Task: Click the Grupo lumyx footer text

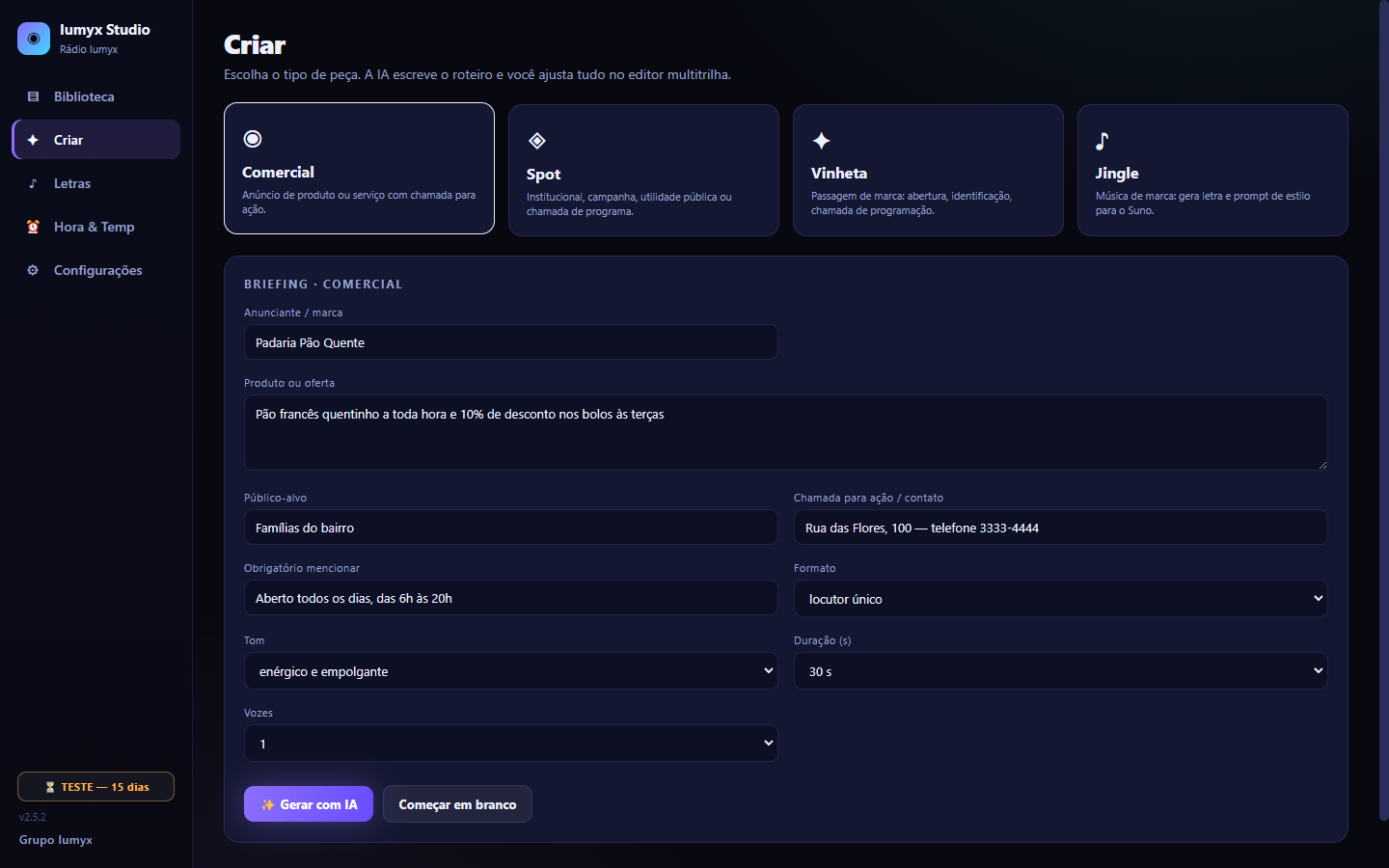Action: pyautogui.click(x=56, y=840)
